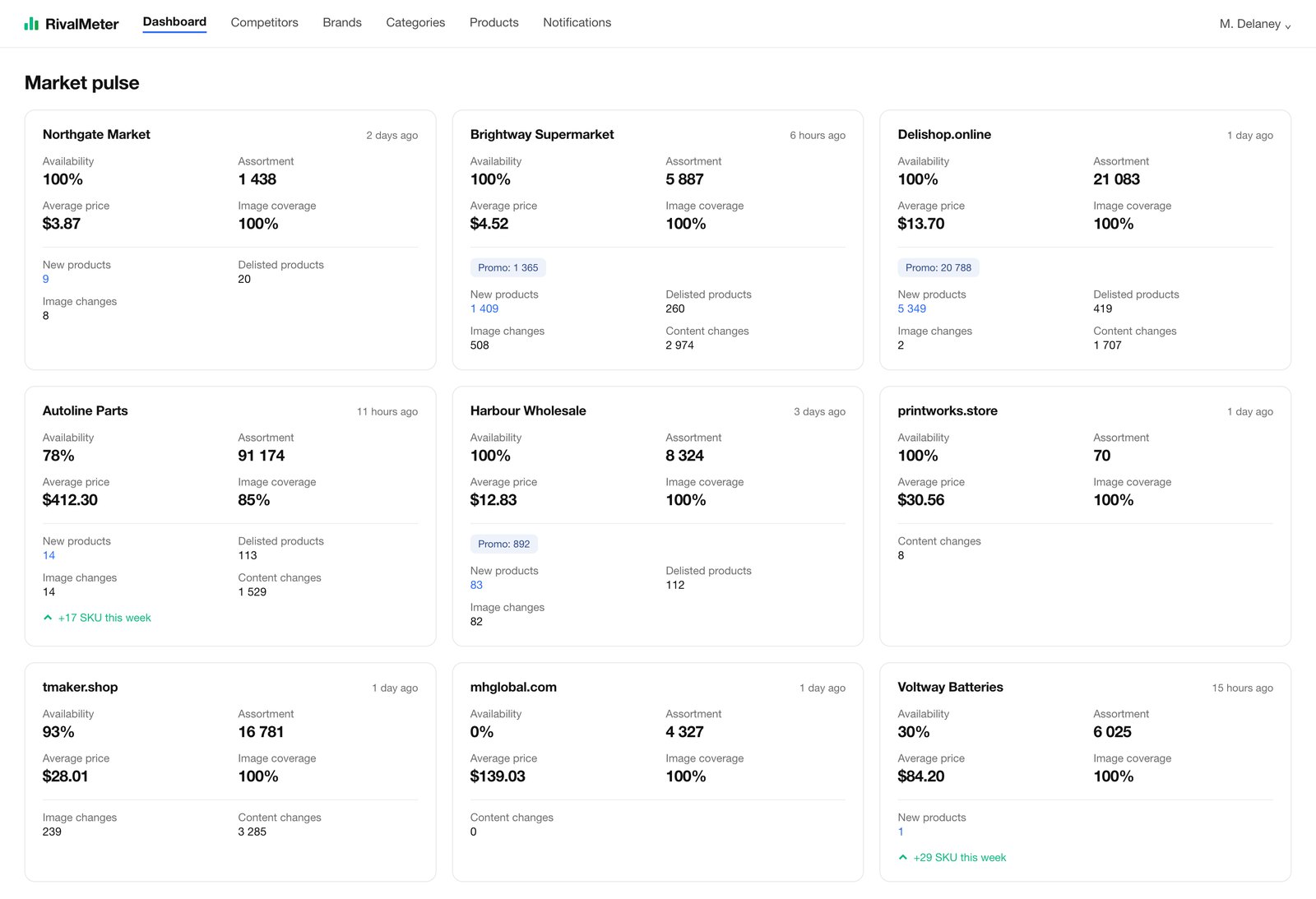1316x899 pixels.
Task: Open the Delishop.online card title
Action: click(x=944, y=134)
